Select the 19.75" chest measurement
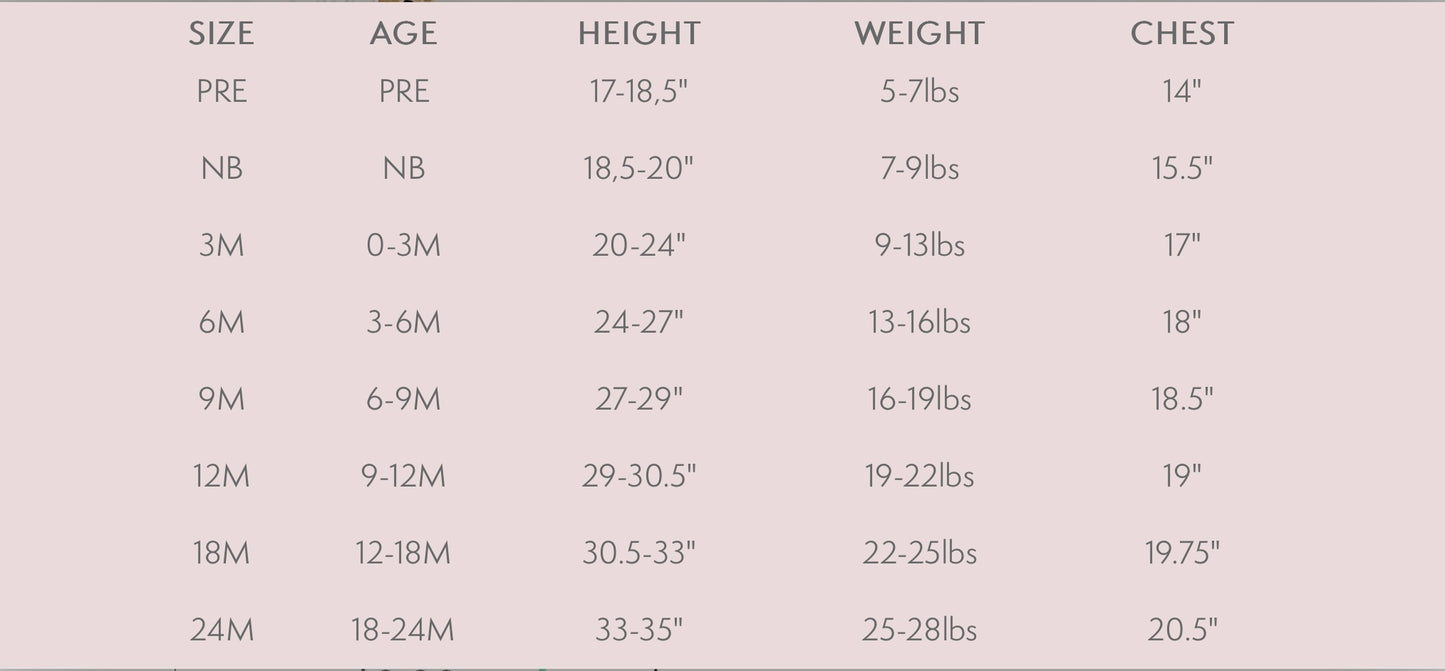Screen dimensions: 1445x671 (1182, 553)
